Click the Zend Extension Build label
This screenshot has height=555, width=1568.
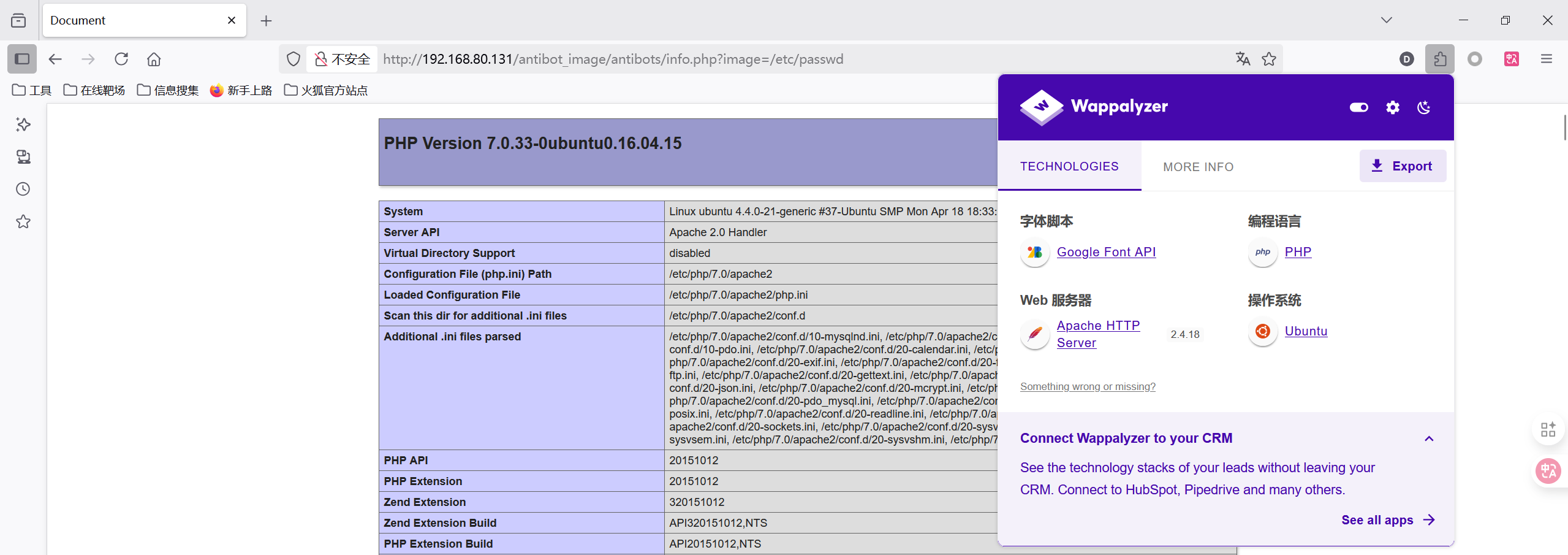click(x=440, y=523)
